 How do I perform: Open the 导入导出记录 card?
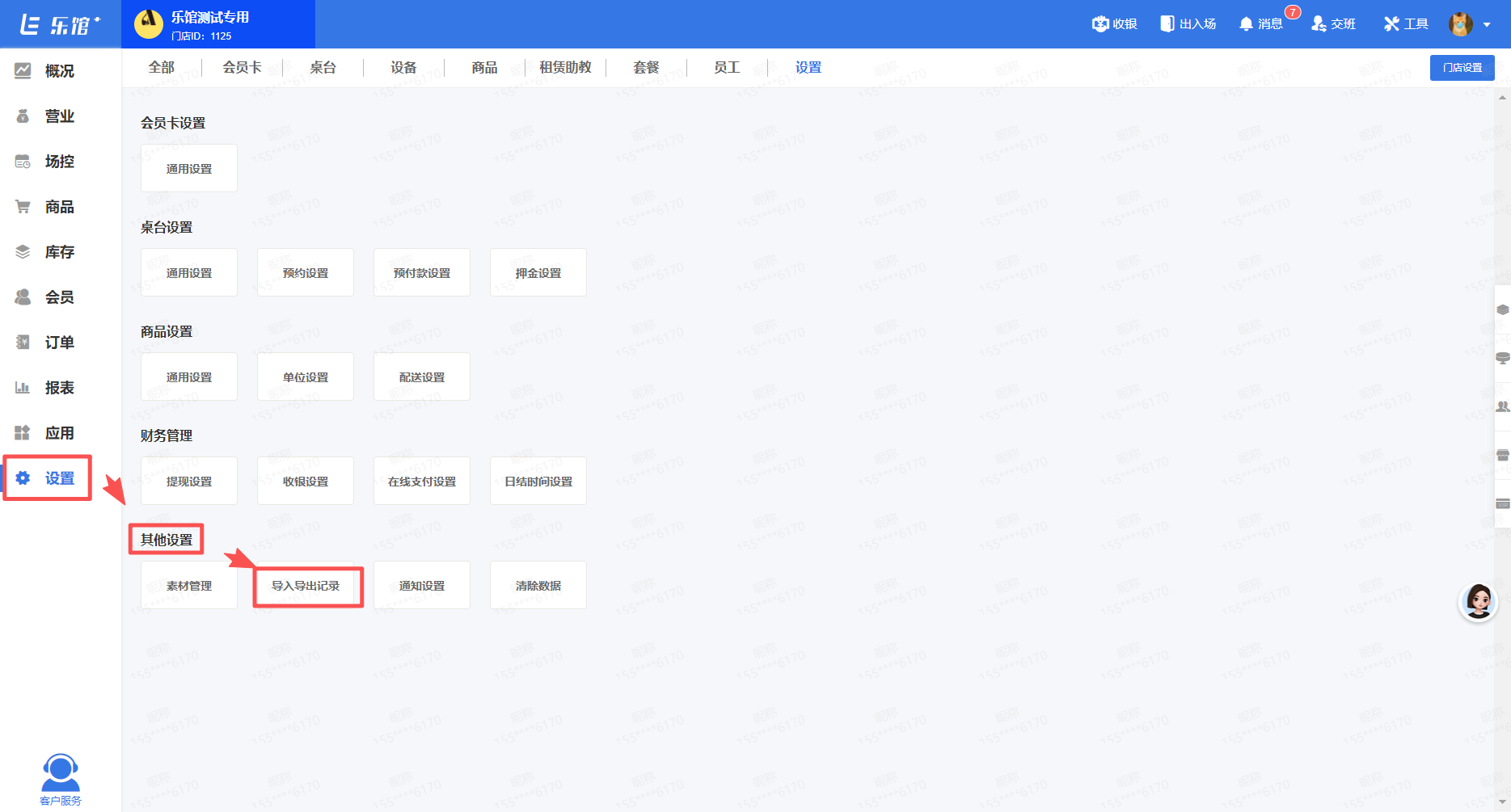point(306,586)
